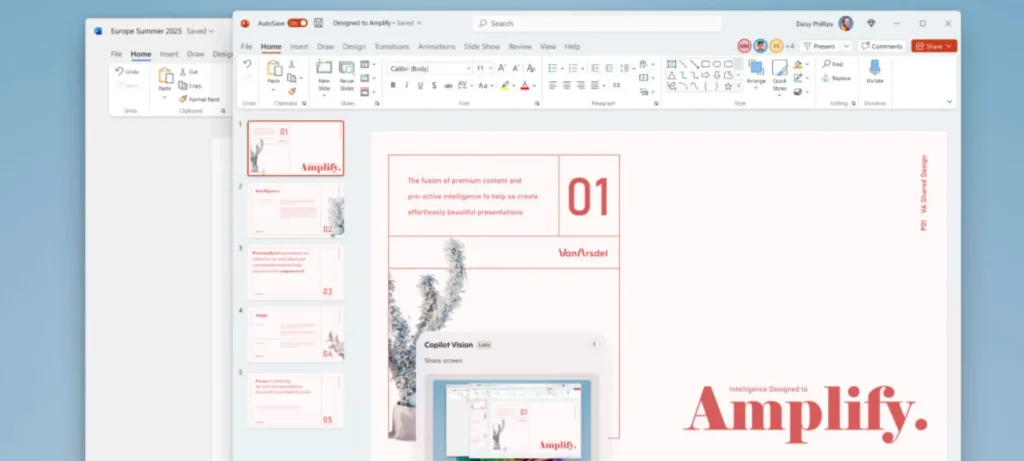Click +4 collaborators indicator

click(790, 46)
